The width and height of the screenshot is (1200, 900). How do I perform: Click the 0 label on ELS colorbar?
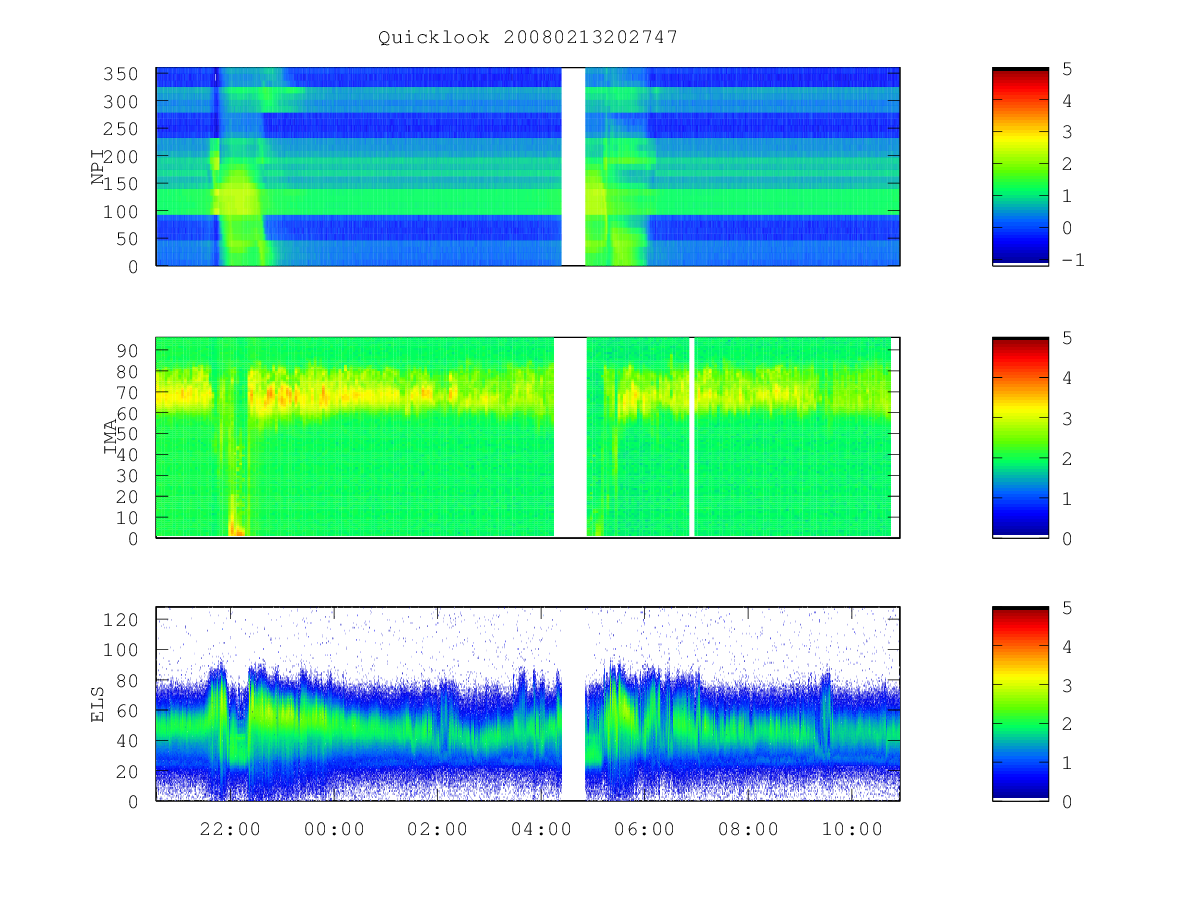(x=1067, y=801)
